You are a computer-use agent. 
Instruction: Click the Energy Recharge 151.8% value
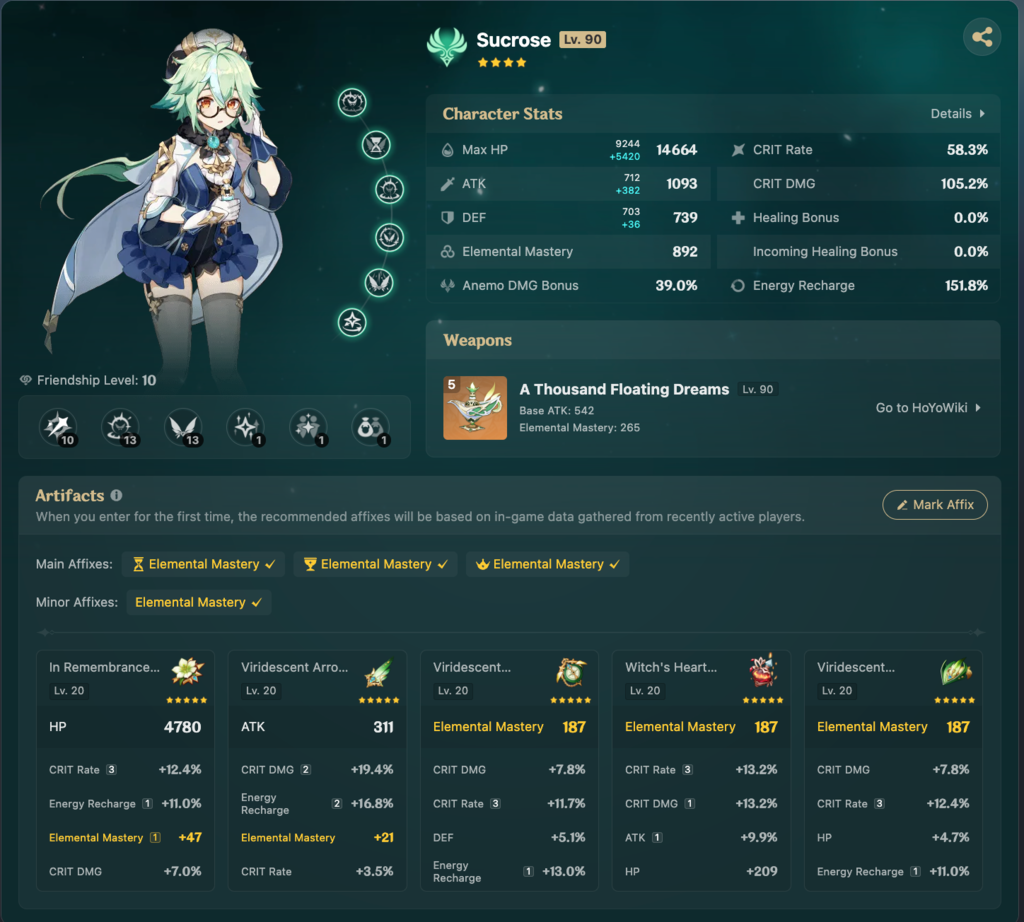tap(966, 286)
